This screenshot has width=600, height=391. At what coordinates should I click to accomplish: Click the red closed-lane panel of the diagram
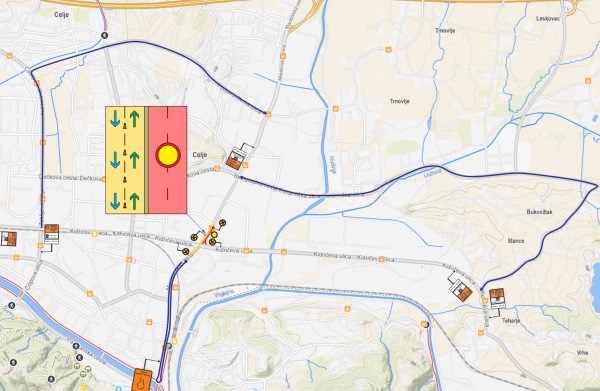coord(168,160)
